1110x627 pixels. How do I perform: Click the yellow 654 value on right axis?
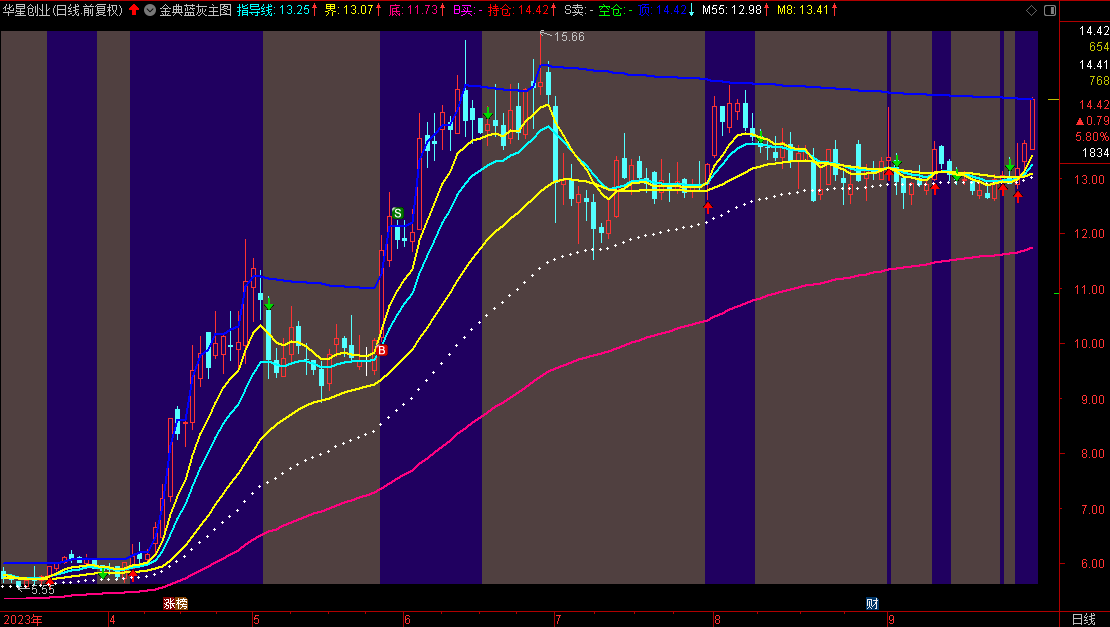pyautogui.click(x=1099, y=47)
